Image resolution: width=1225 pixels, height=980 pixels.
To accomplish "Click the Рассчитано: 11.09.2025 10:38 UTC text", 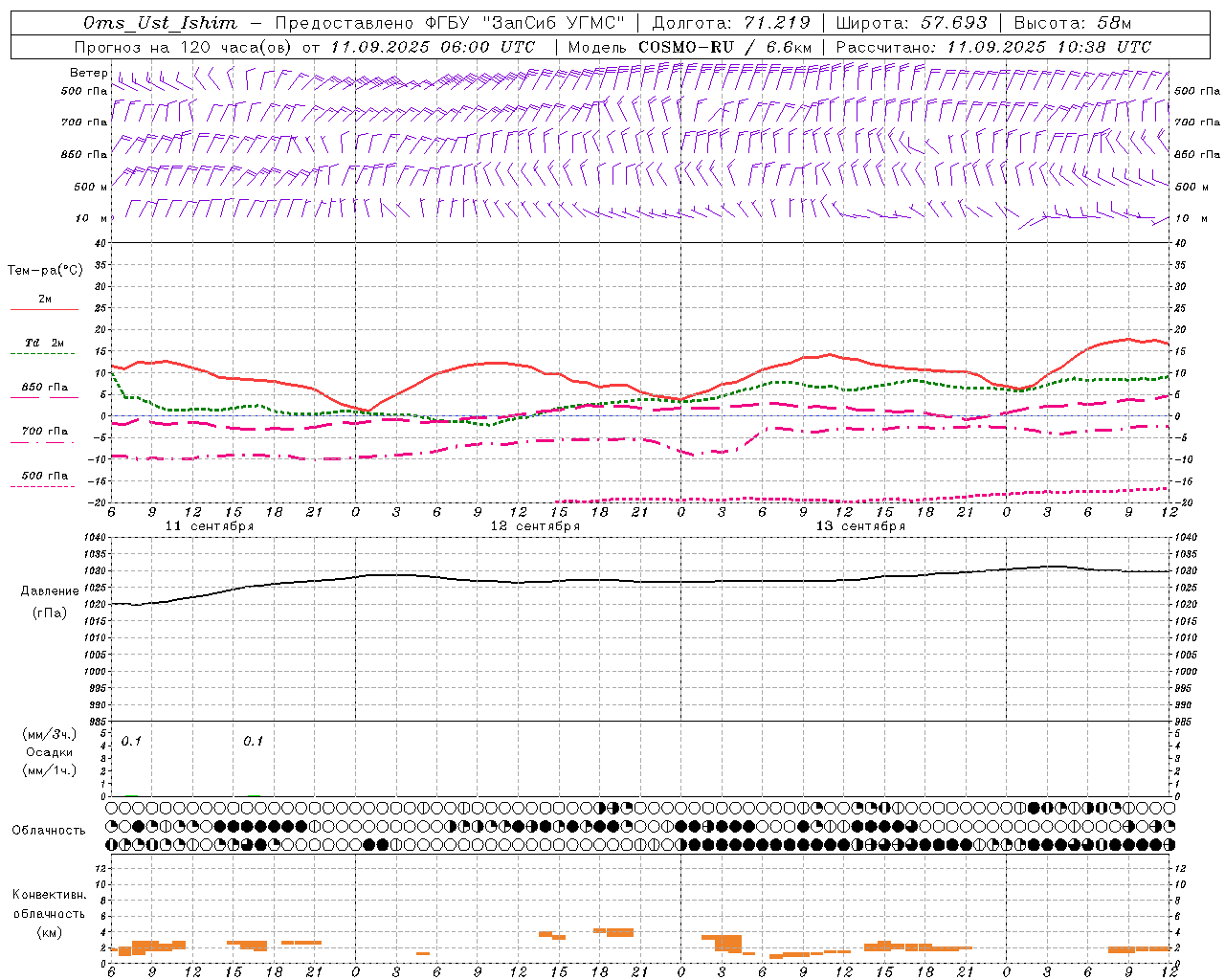I will coord(993,47).
